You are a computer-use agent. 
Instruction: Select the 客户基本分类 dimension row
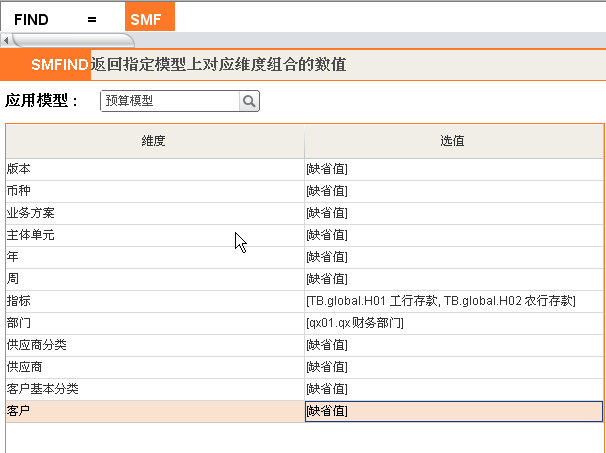coord(155,390)
